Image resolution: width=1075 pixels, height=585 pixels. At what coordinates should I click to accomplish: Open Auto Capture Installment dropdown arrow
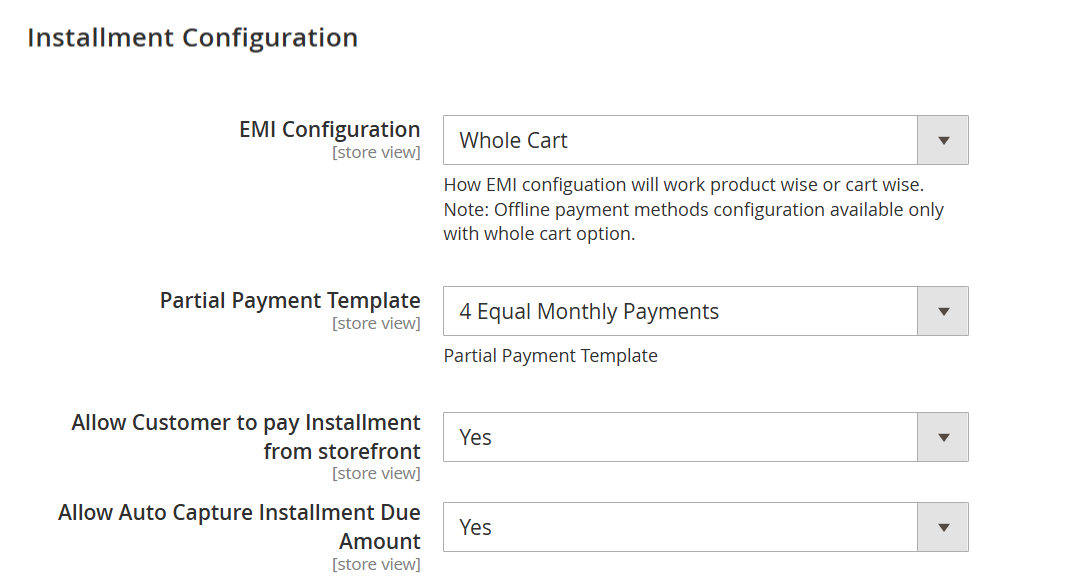[943, 527]
